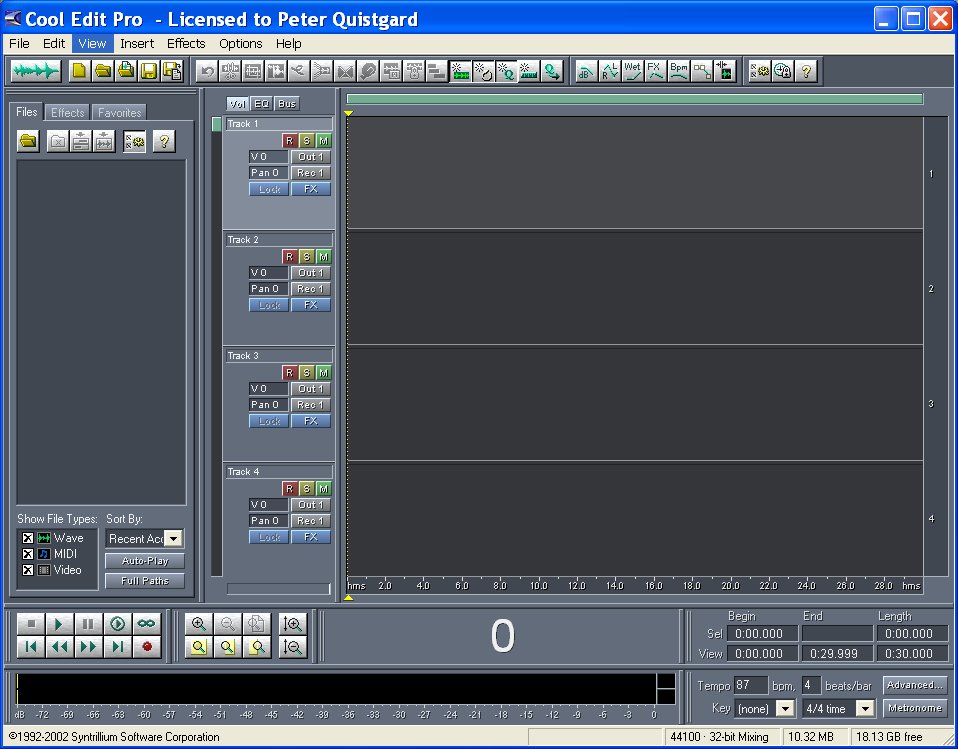The height and width of the screenshot is (749, 958).
Task: Click Play Looped infinity button
Action: click(147, 624)
